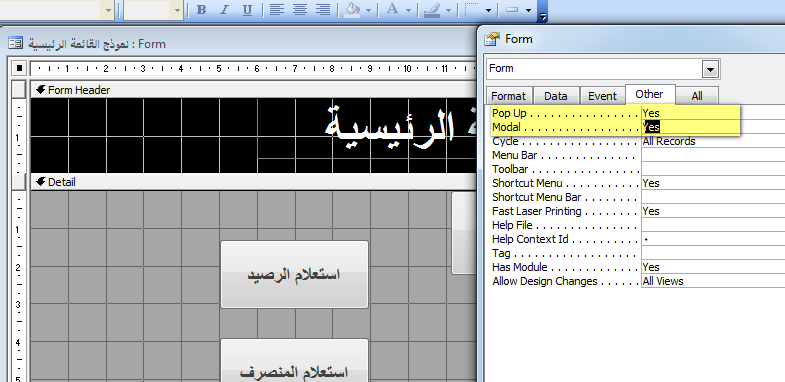Click the Pop Up property value field
This screenshot has height=382, width=785.
pos(713,113)
